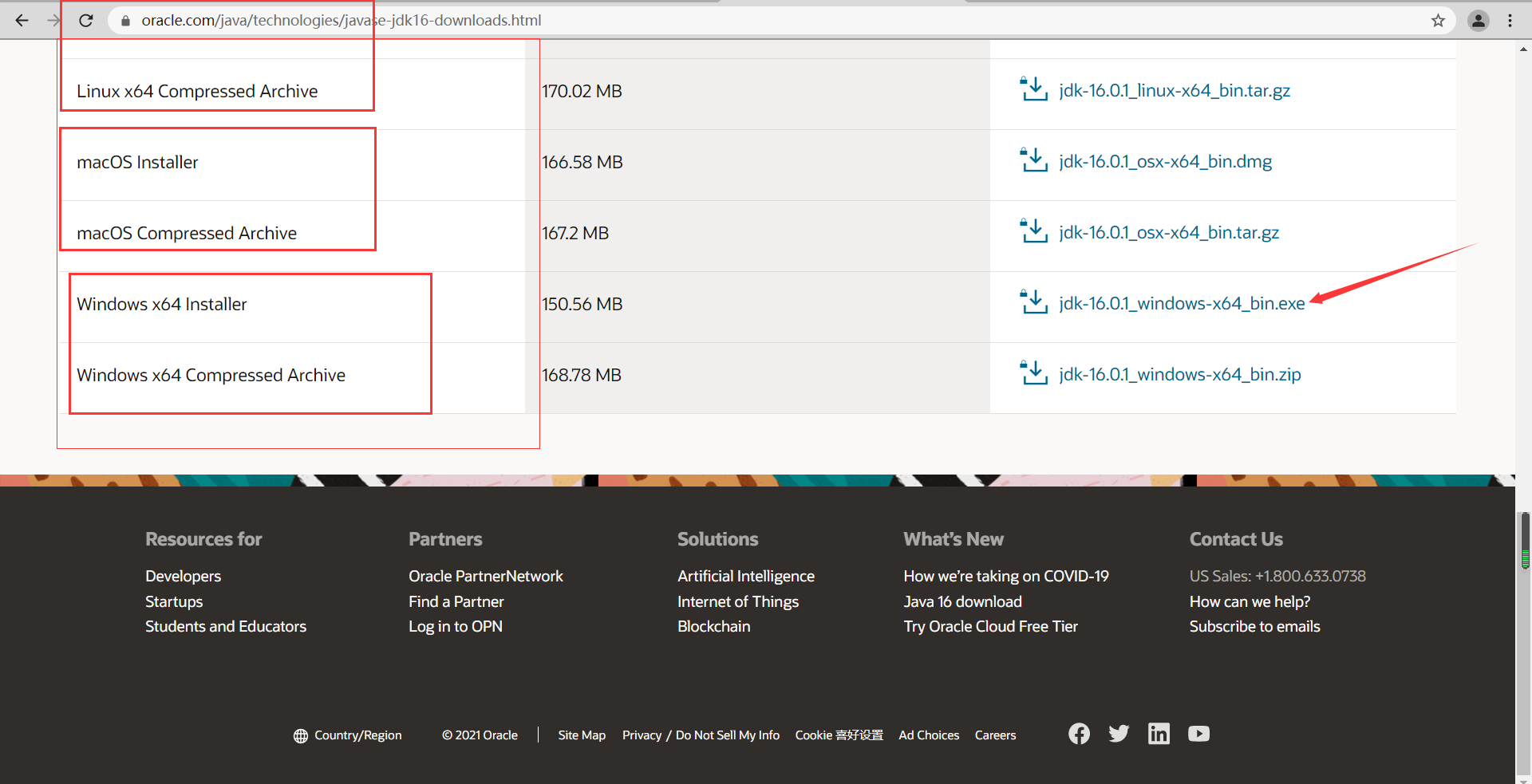Download jdk-16.0.1_windows-x64_bin.exe

pos(1182,304)
